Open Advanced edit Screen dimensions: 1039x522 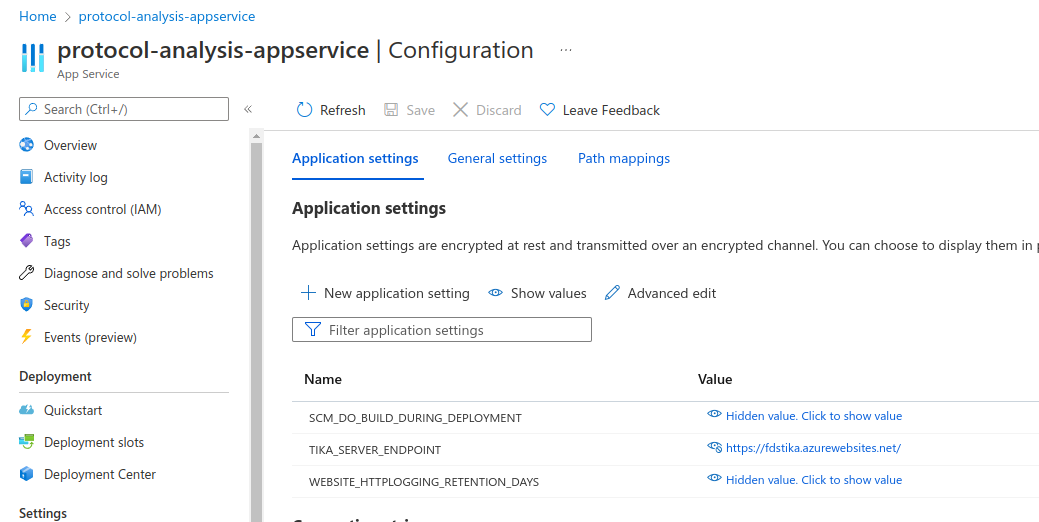[661, 293]
